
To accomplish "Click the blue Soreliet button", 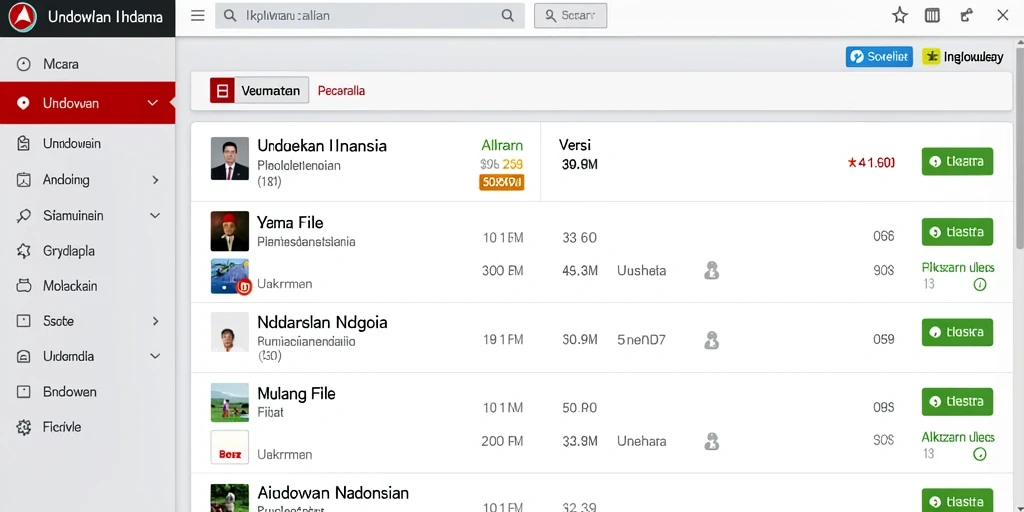I will [x=879, y=57].
